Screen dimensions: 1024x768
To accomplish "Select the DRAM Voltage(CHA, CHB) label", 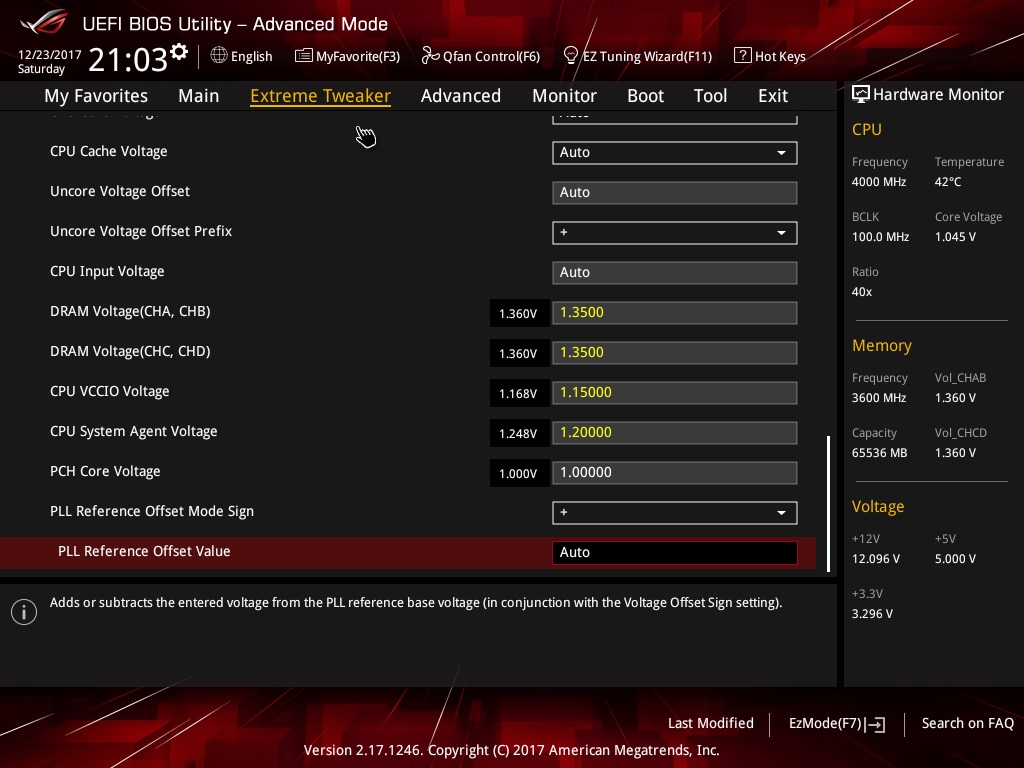I will click(130, 312).
